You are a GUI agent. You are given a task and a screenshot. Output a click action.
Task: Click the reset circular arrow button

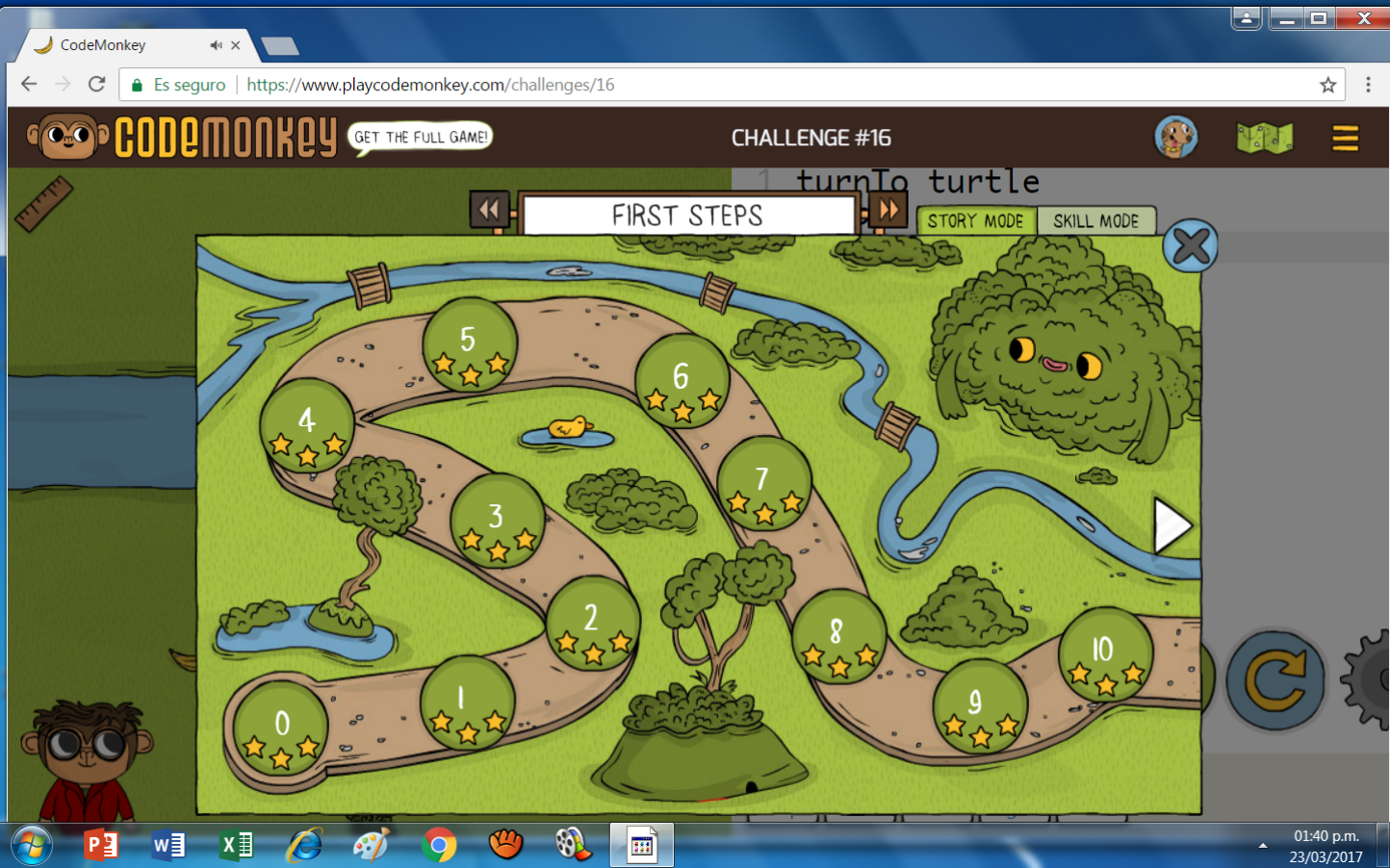(x=1275, y=680)
